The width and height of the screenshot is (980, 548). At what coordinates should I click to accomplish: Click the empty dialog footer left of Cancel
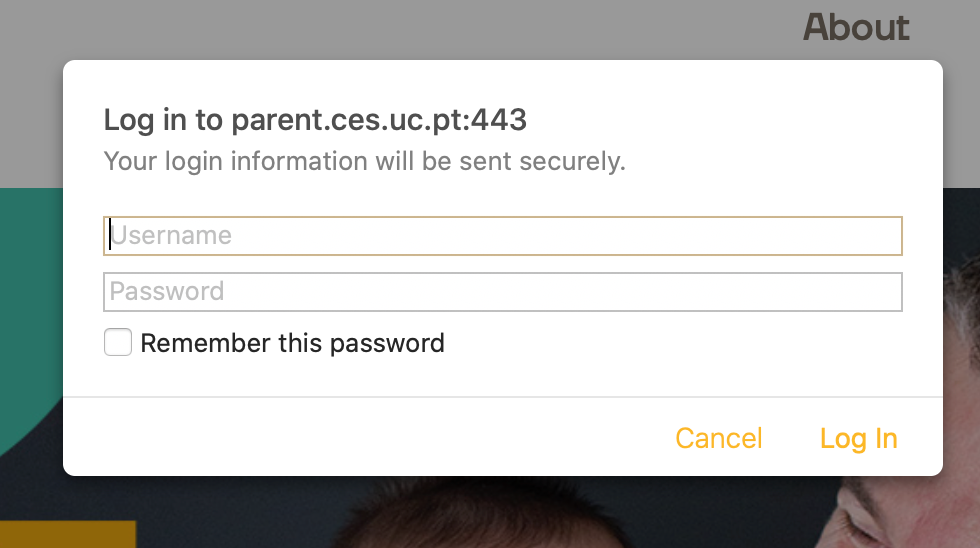click(350, 438)
